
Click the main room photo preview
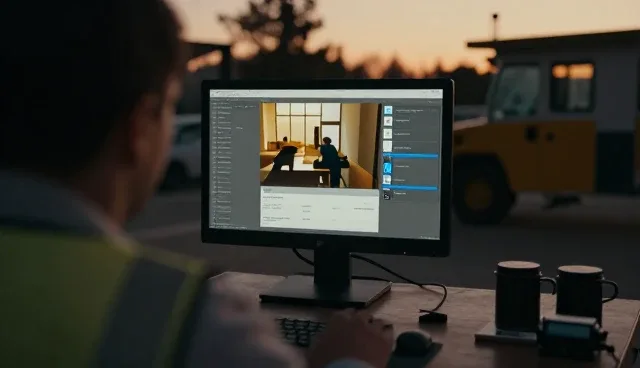pos(319,145)
